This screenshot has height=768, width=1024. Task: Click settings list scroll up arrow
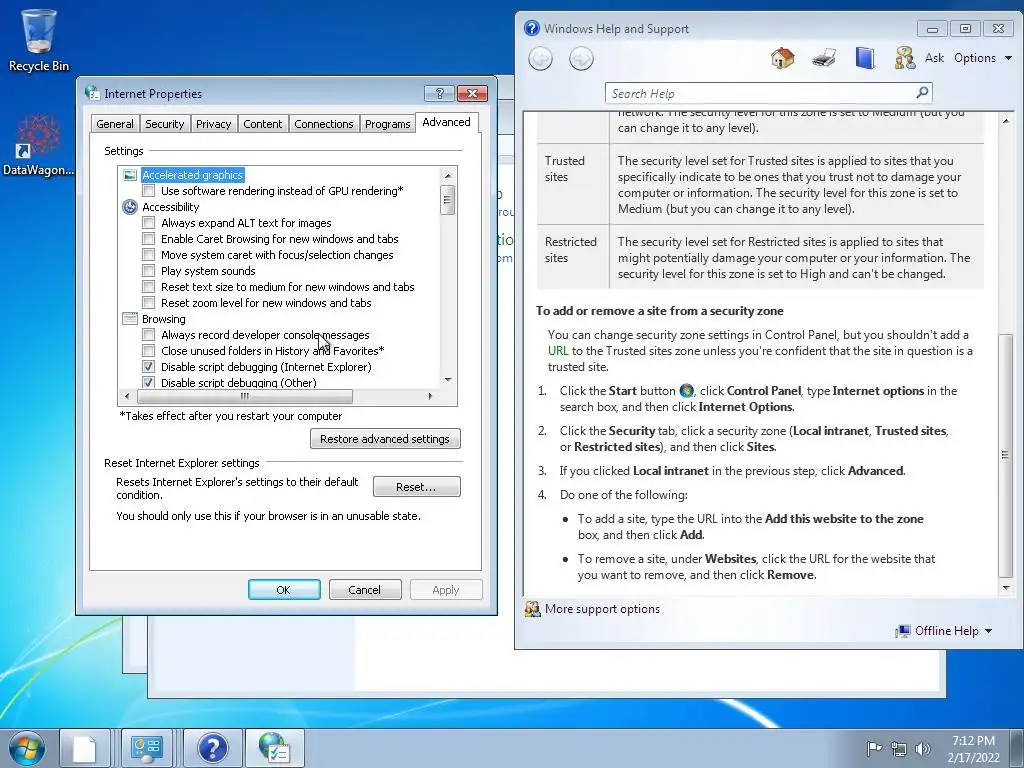tap(448, 175)
